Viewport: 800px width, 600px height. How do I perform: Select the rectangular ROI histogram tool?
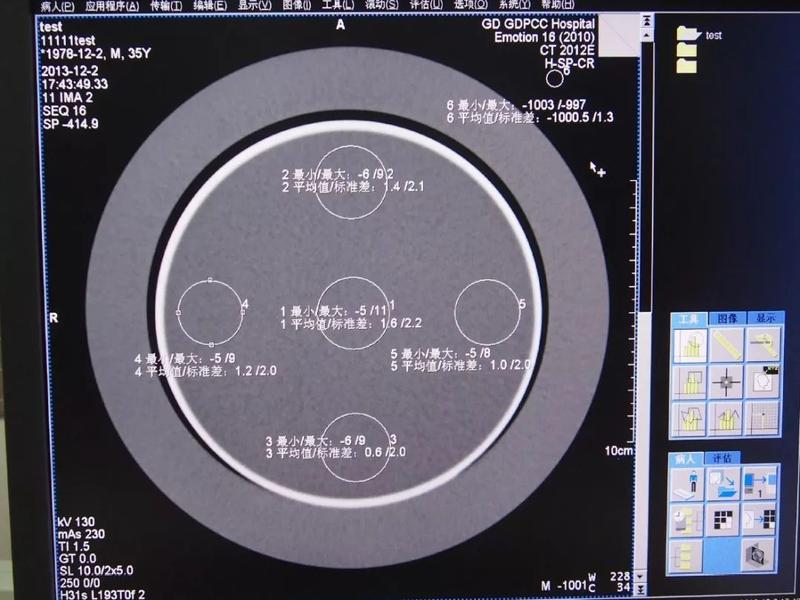tap(690, 382)
